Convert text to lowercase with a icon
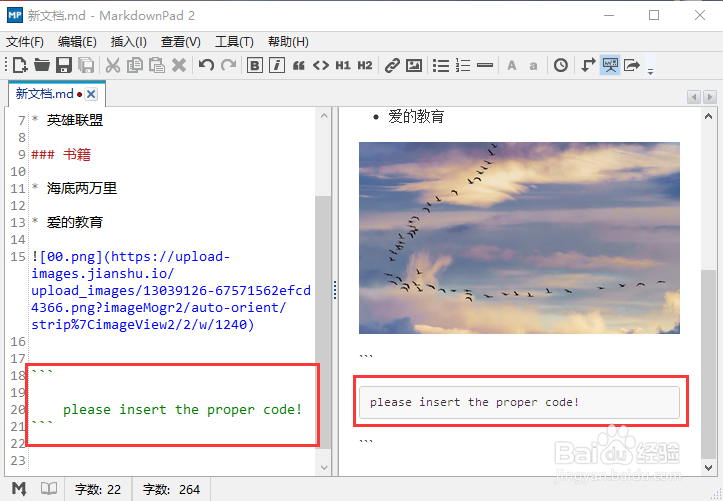Viewport: 723px width, 501px height. pyautogui.click(x=533, y=66)
